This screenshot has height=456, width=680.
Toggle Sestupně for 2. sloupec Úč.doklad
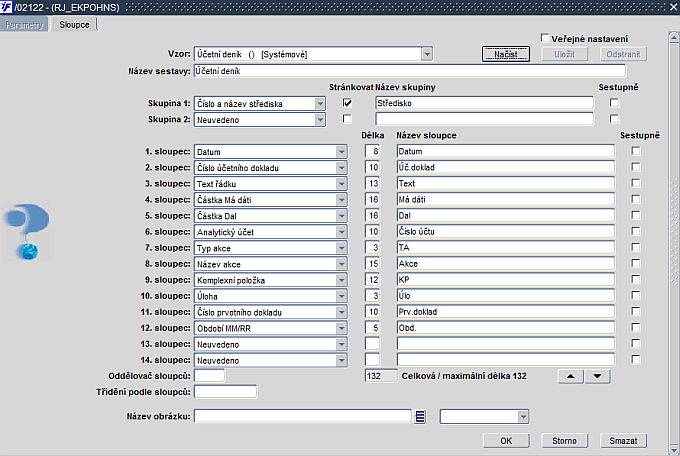click(x=636, y=167)
